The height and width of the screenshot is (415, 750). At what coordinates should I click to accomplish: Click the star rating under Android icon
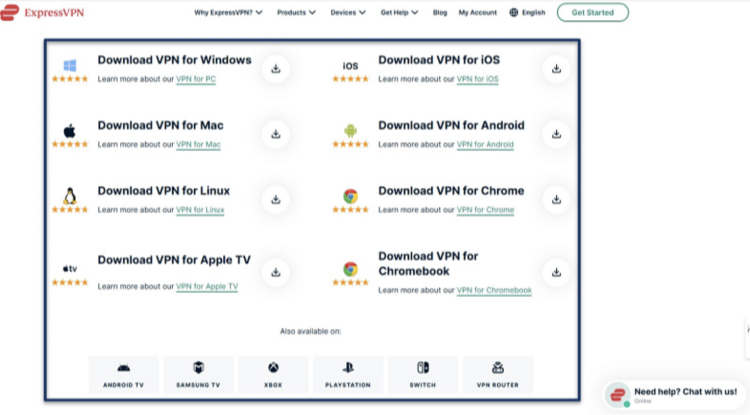350,144
